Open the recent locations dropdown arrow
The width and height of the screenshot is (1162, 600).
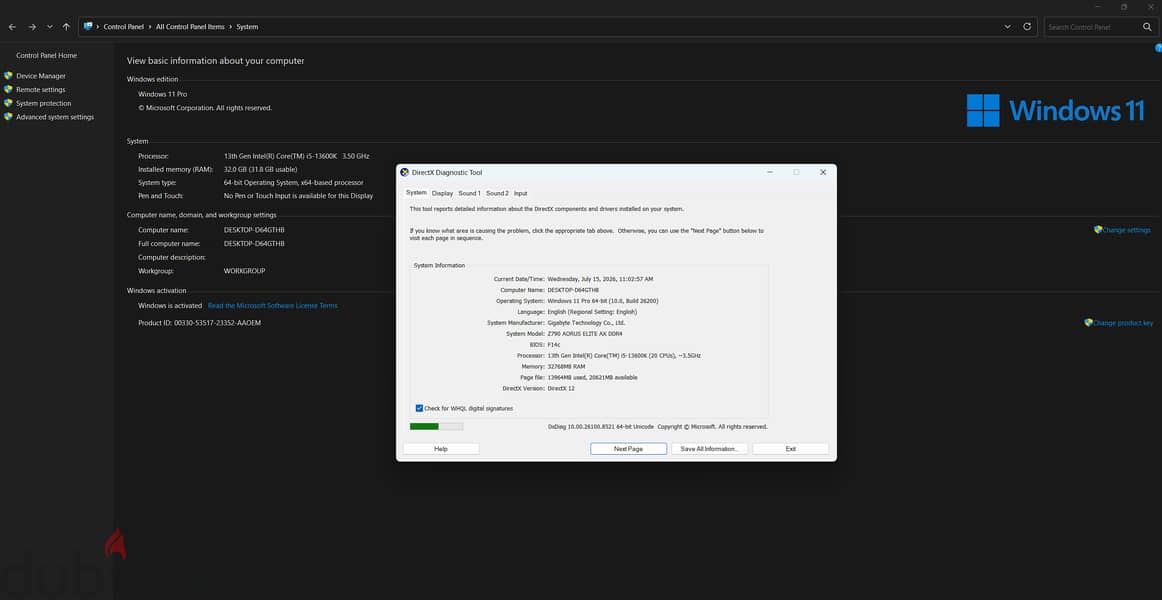click(x=50, y=27)
